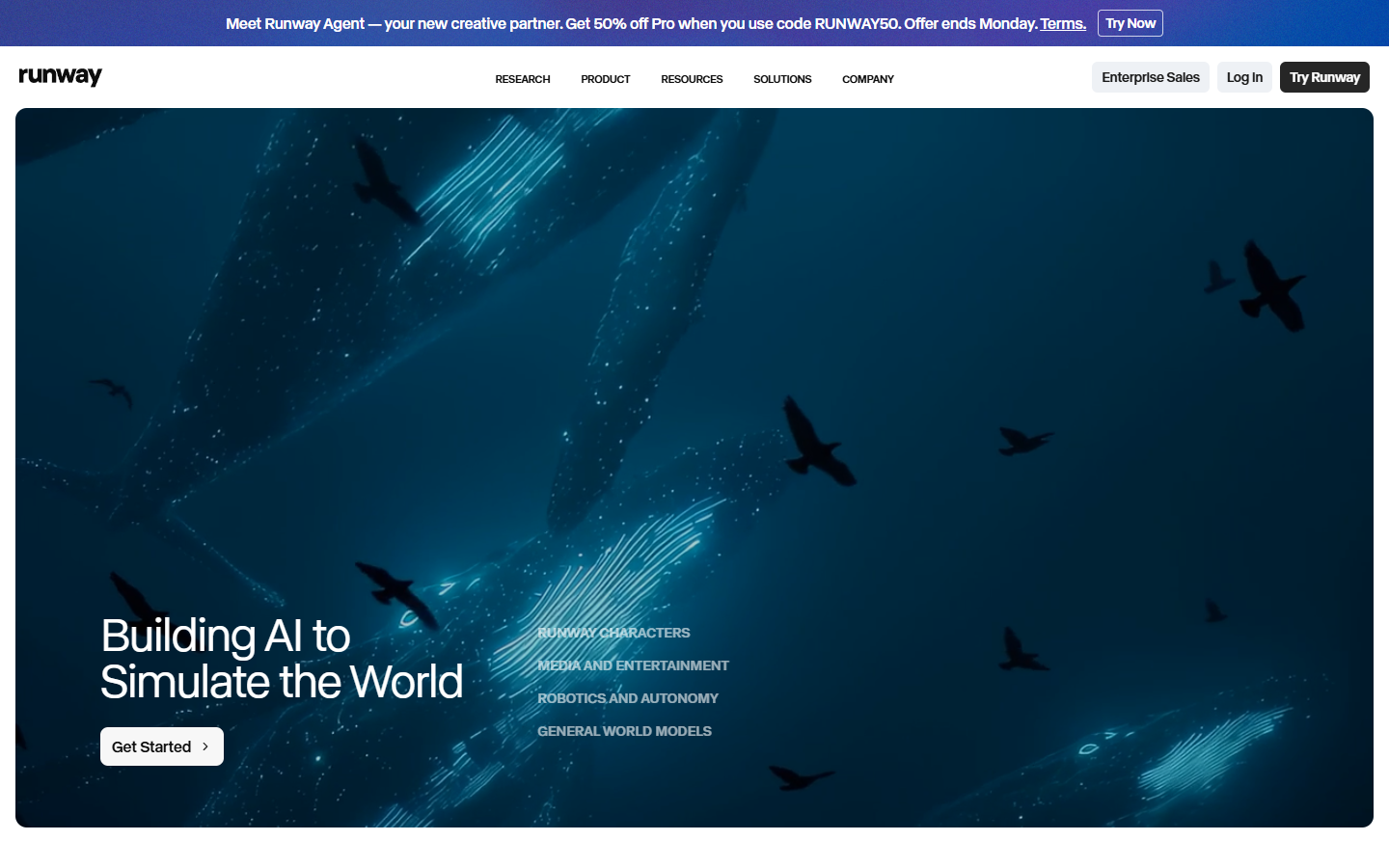The height and width of the screenshot is (868, 1389).
Task: Click the Building AI to Simulate the World heading
Action: pos(282,659)
